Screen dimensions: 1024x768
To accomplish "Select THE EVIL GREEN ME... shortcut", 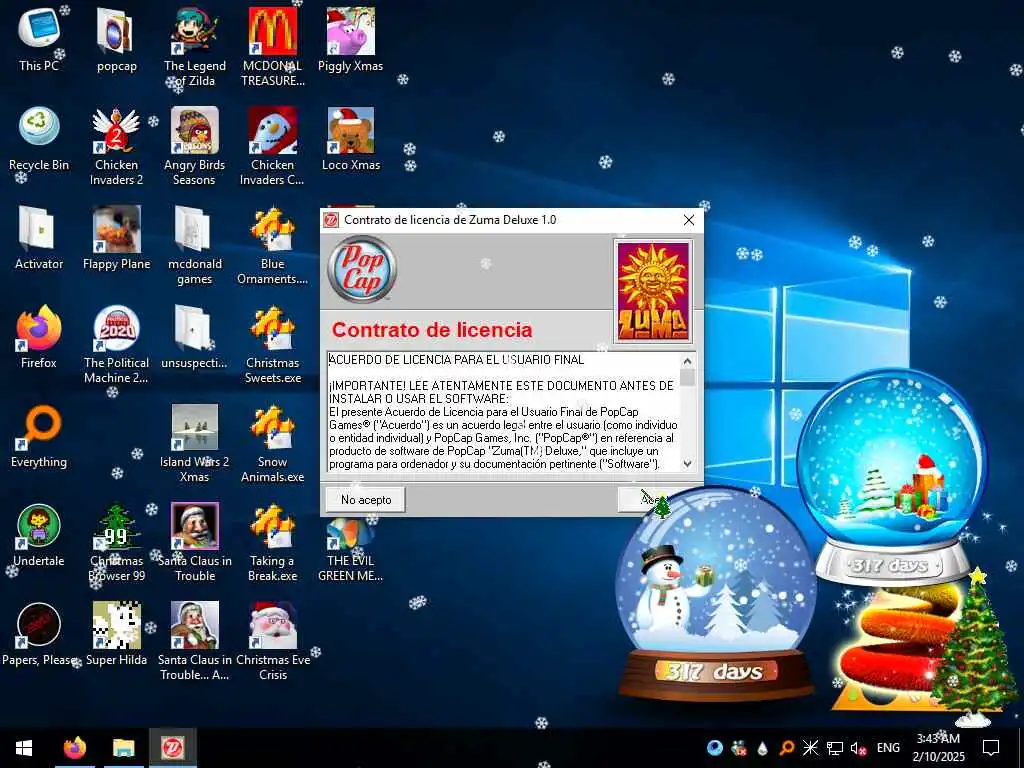I will tap(351, 549).
